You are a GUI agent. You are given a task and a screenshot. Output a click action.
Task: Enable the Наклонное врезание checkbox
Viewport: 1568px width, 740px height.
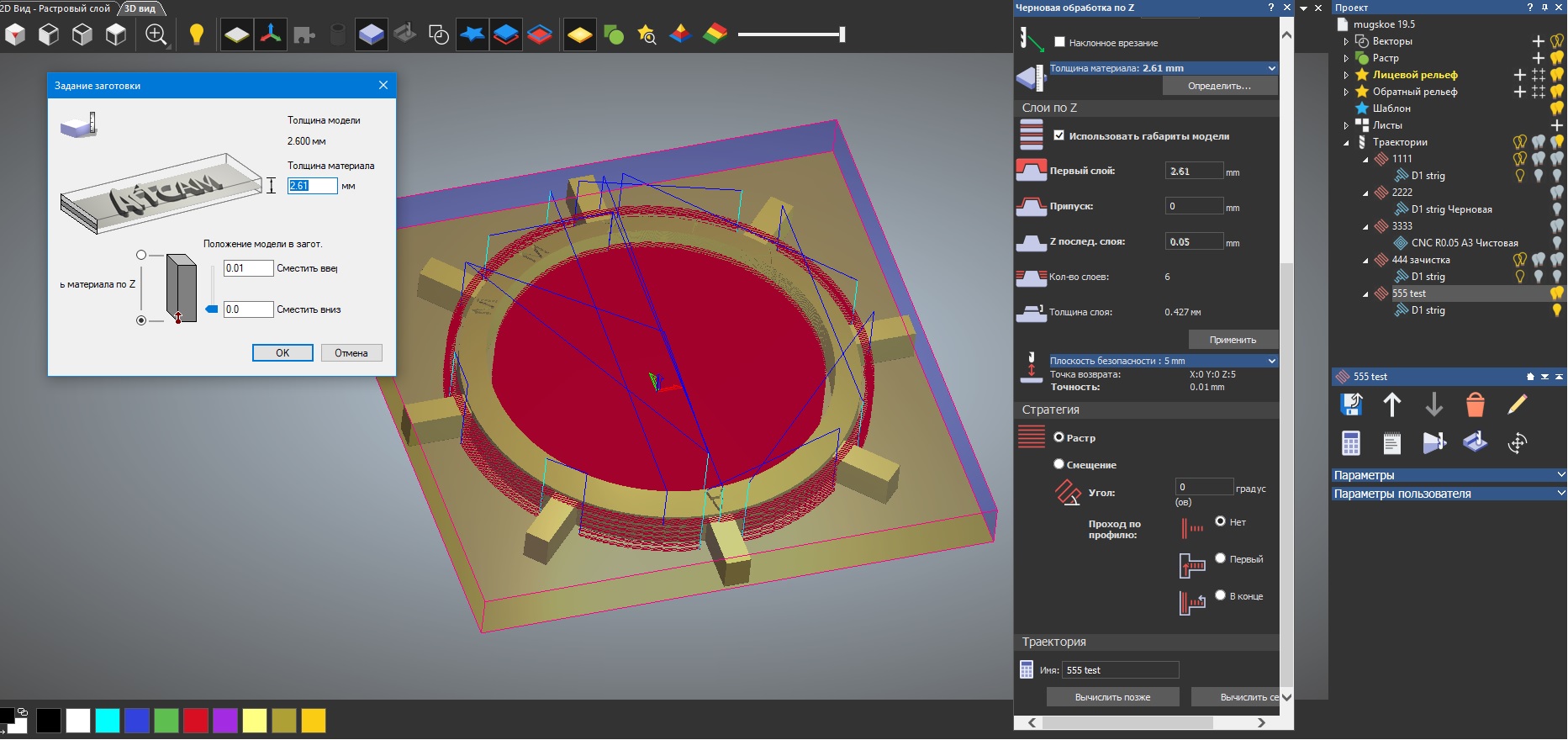coord(1059,42)
